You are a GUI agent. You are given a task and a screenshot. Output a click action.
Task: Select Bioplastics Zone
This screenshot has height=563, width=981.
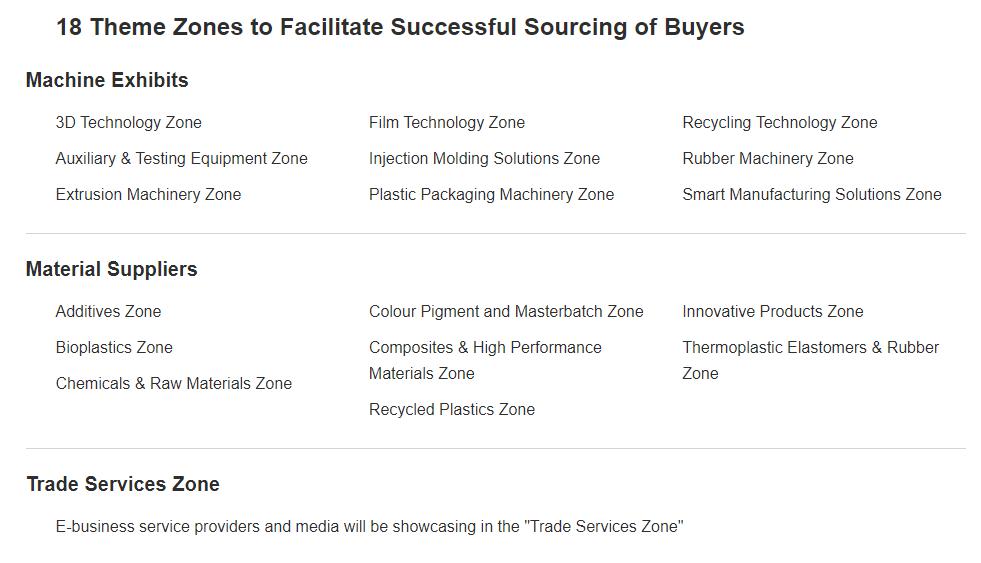114,348
